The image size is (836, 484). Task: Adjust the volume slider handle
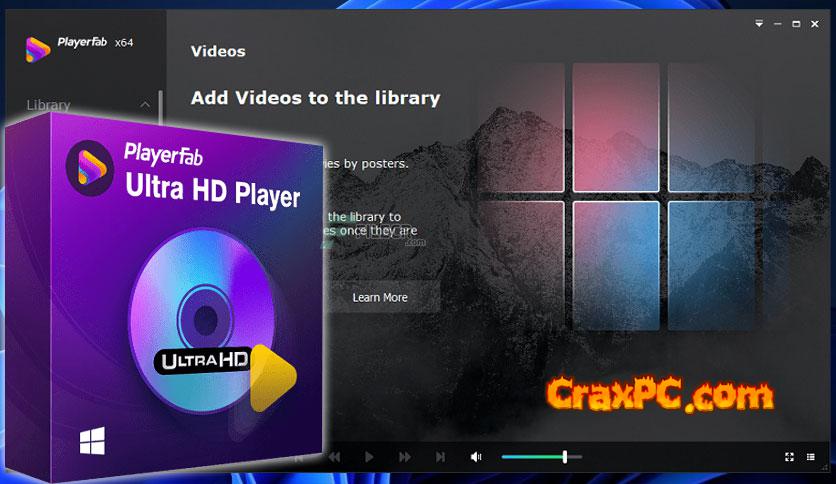pos(565,457)
